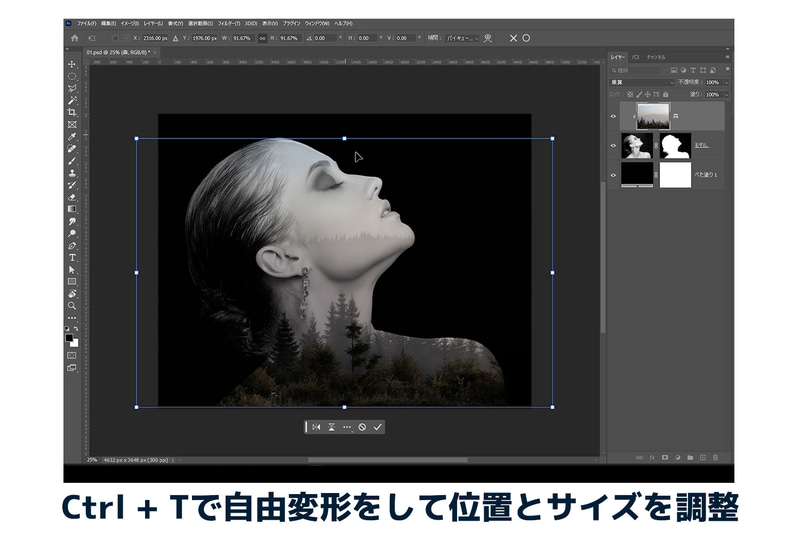800x533 pixels.
Task: Toggle lock transparent pixels
Action: (x=630, y=94)
